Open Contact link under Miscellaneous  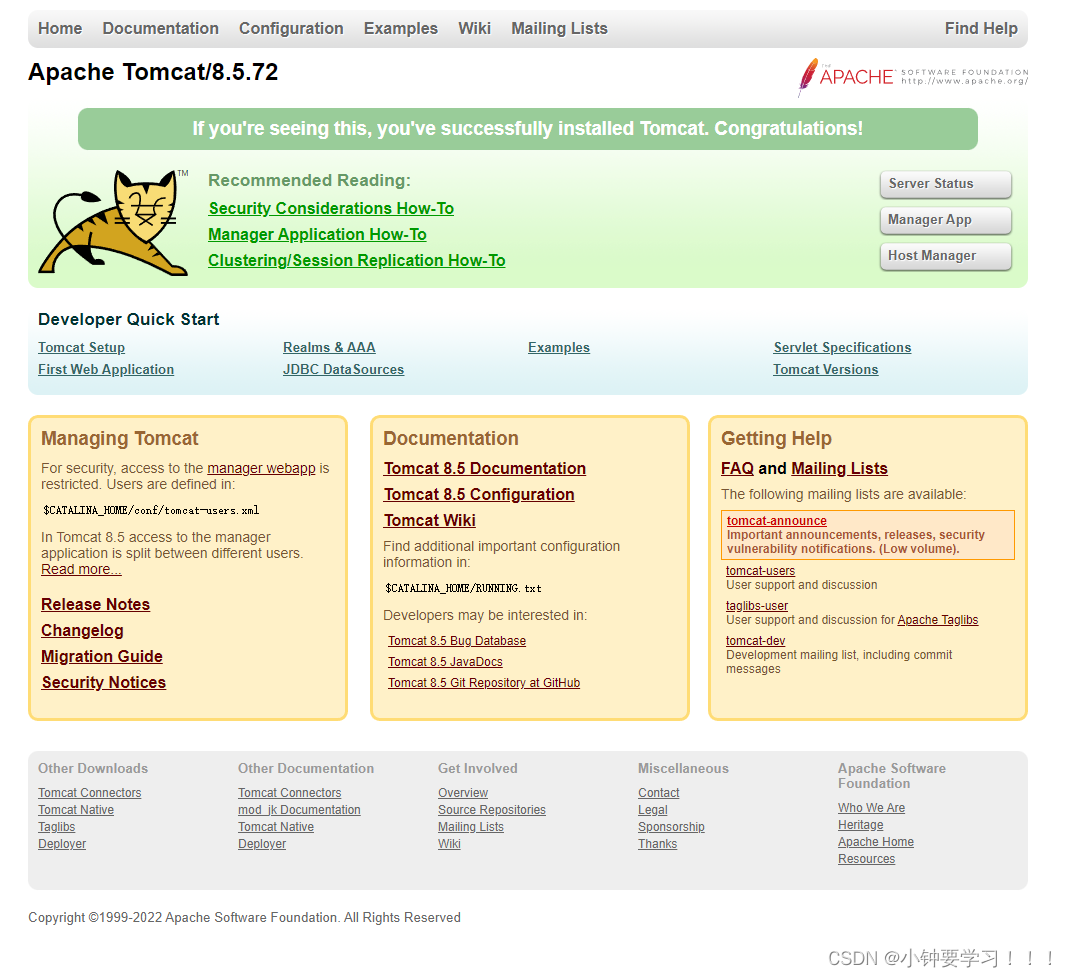click(659, 793)
